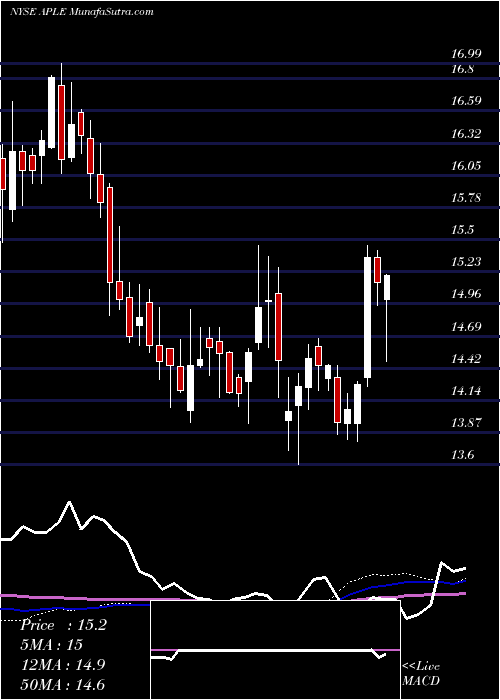Click the 14.14 price axis label
500x700 pixels.
pyautogui.click(x=466, y=391)
